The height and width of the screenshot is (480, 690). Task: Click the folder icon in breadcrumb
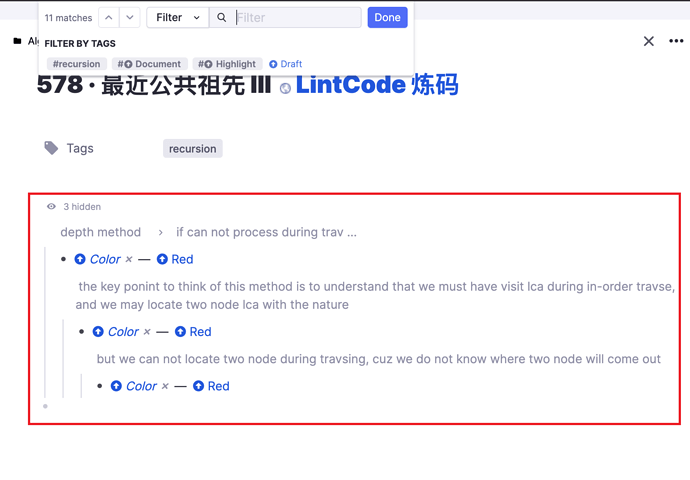coord(18,41)
